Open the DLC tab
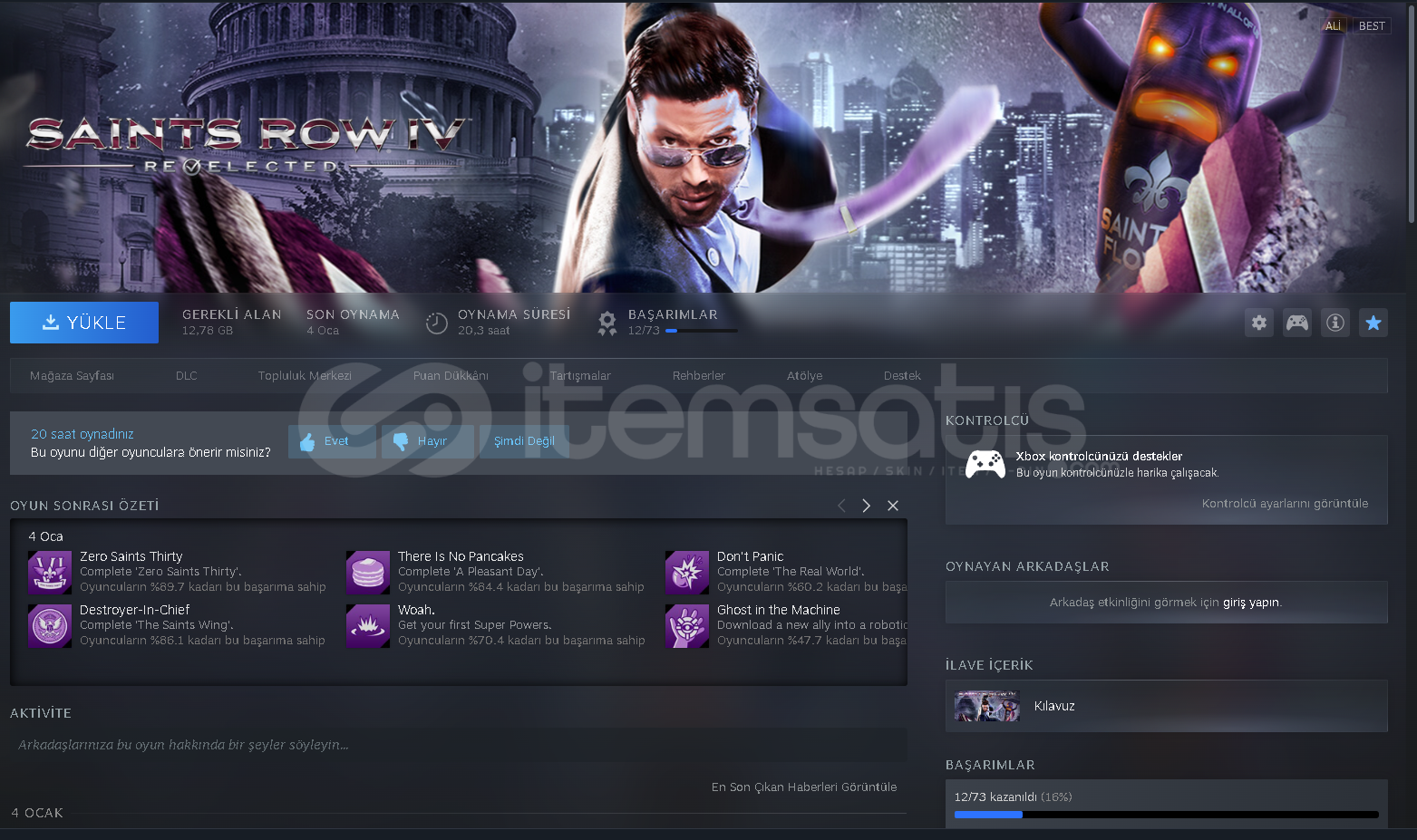Image resolution: width=1417 pixels, height=840 pixels. pos(186,375)
